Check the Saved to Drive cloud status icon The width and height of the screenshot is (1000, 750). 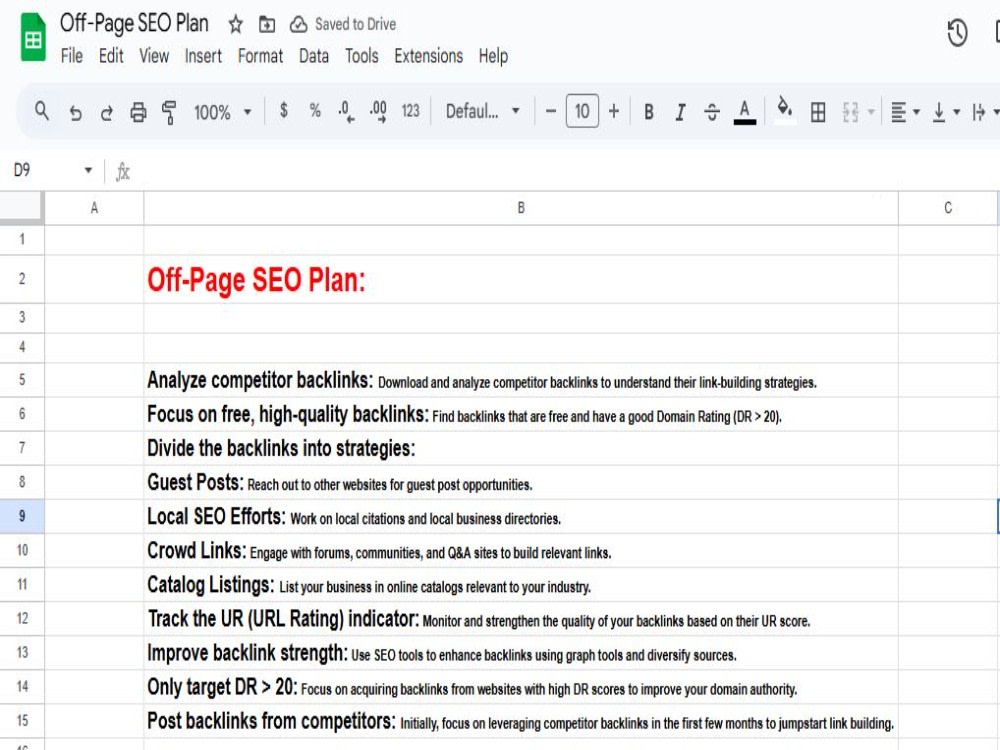tap(298, 24)
